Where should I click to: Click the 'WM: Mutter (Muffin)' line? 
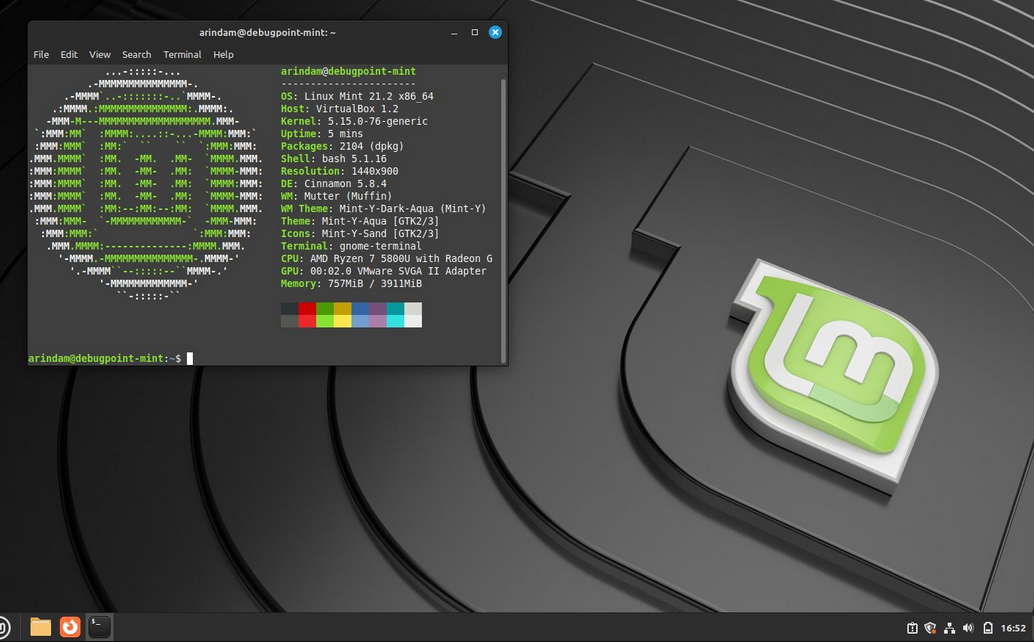tap(336, 196)
